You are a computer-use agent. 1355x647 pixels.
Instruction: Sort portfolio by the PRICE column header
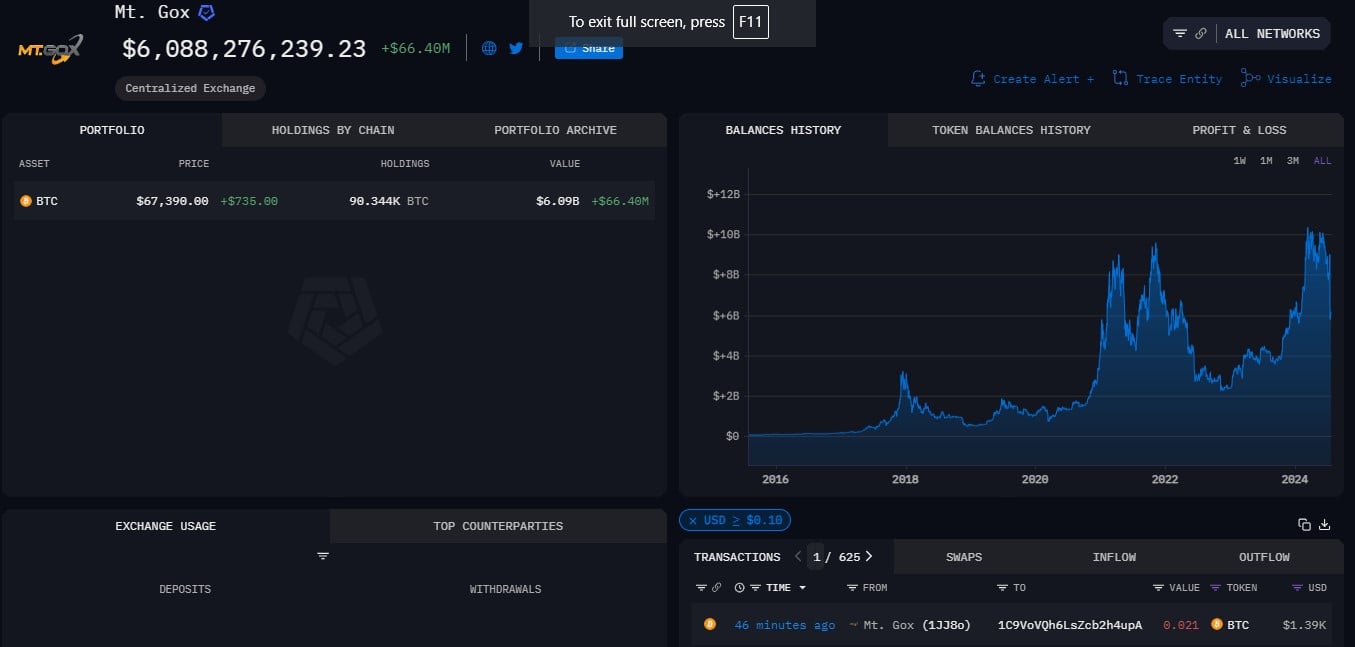194,164
